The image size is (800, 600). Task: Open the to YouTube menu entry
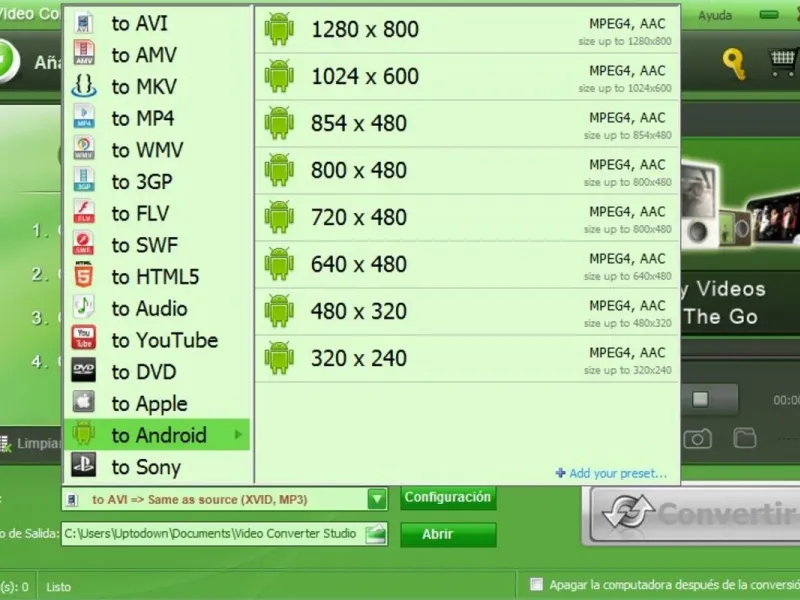tap(158, 340)
